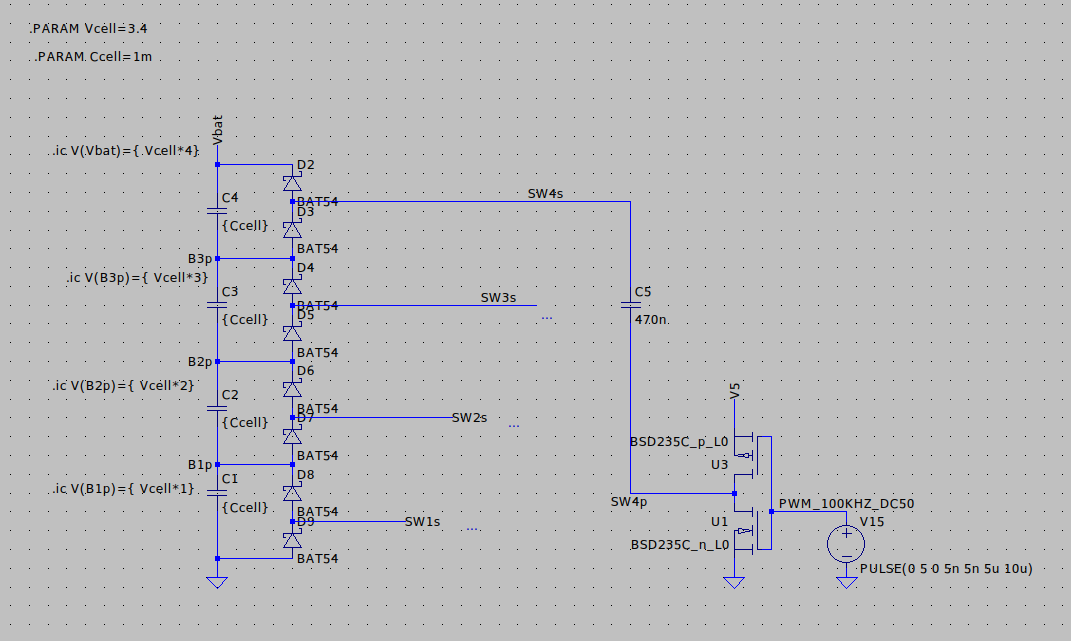Click the C4 capacitor symbol
This screenshot has height=641, width=1071.
coord(217,211)
